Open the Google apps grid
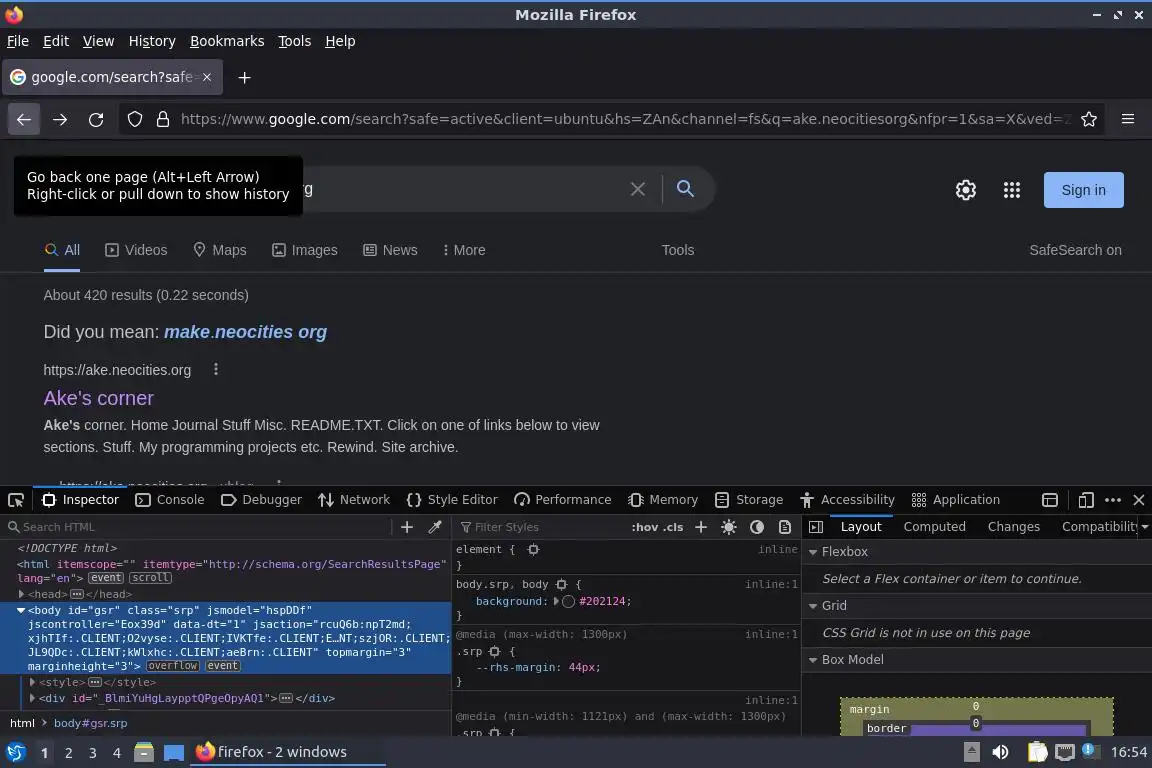Viewport: 1152px width, 768px height. (x=1012, y=190)
